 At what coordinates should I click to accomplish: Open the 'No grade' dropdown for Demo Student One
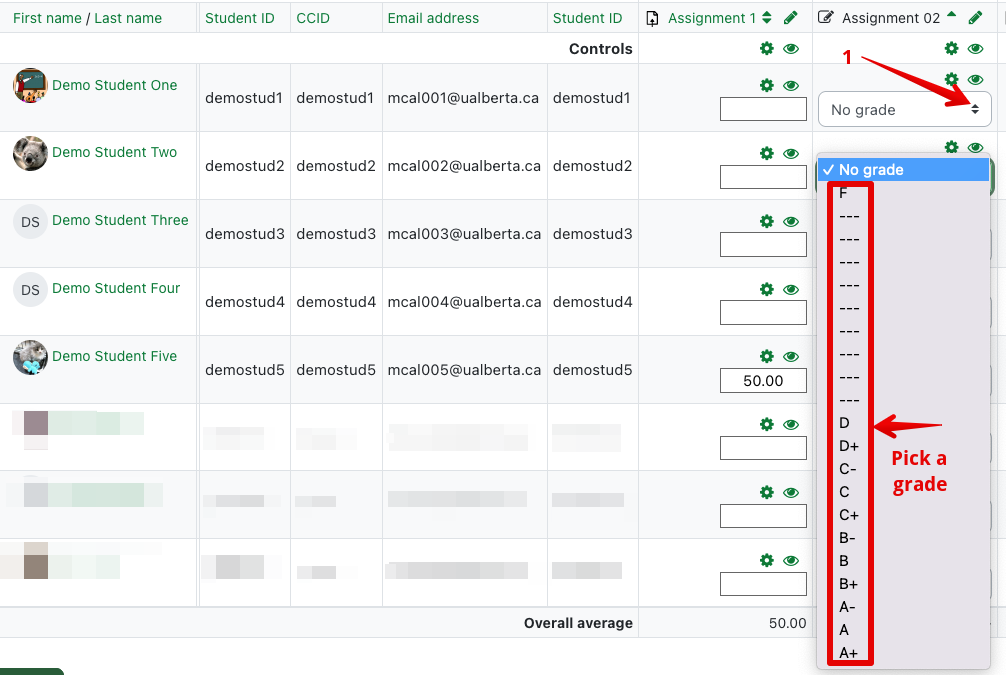click(x=904, y=110)
